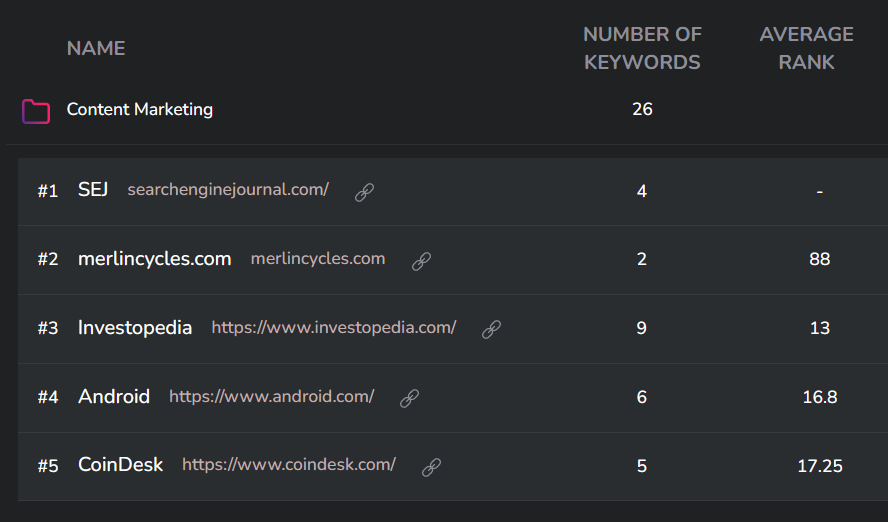This screenshot has height=522, width=888.
Task: Click the SEJ project name
Action: click(93, 190)
